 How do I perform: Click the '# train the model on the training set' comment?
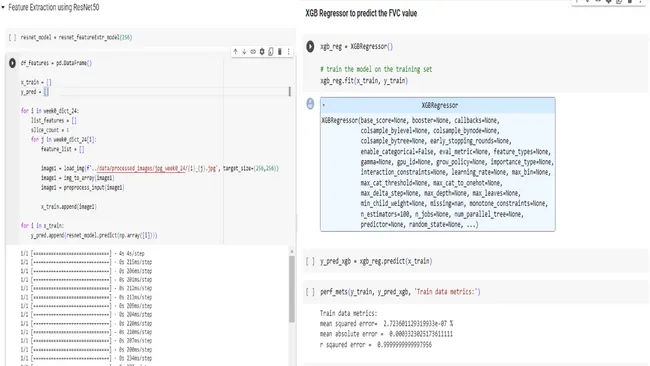[x=376, y=69]
